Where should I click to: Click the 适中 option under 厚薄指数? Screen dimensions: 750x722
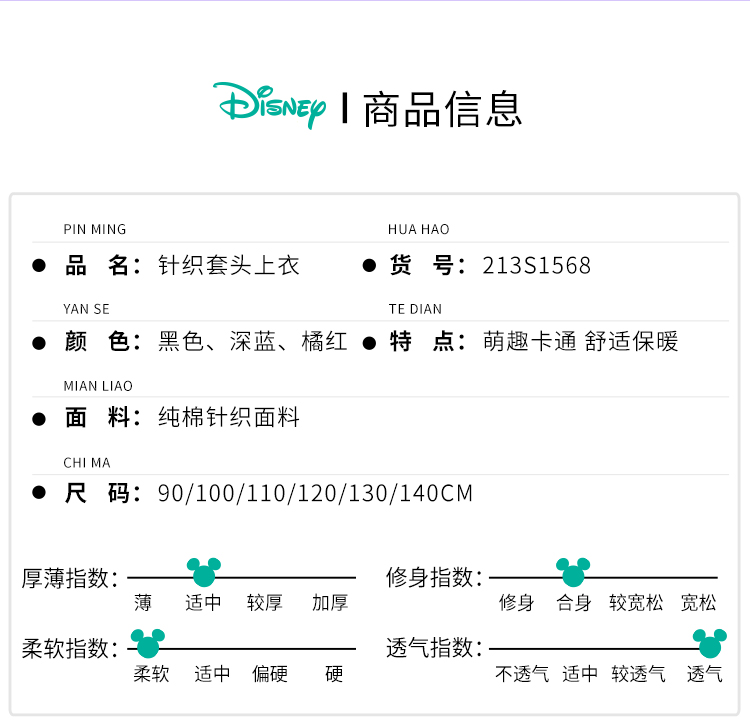(203, 603)
